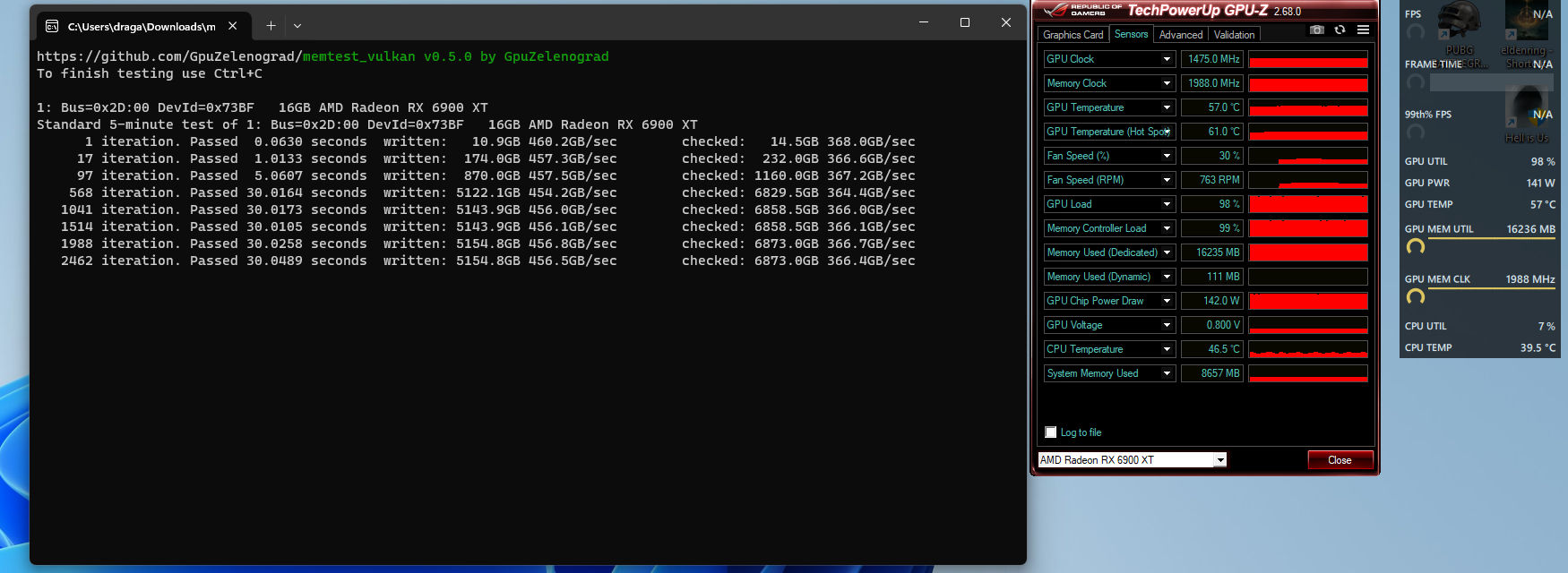
Task: Open the GPU-Z hamburger menu
Action: [1363, 30]
